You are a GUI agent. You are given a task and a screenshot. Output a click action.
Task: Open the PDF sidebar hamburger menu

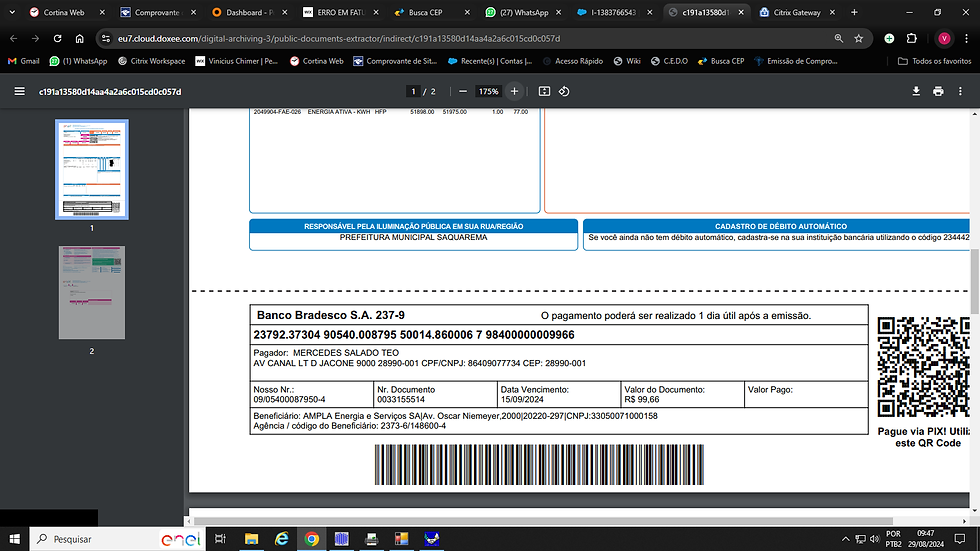(x=19, y=91)
